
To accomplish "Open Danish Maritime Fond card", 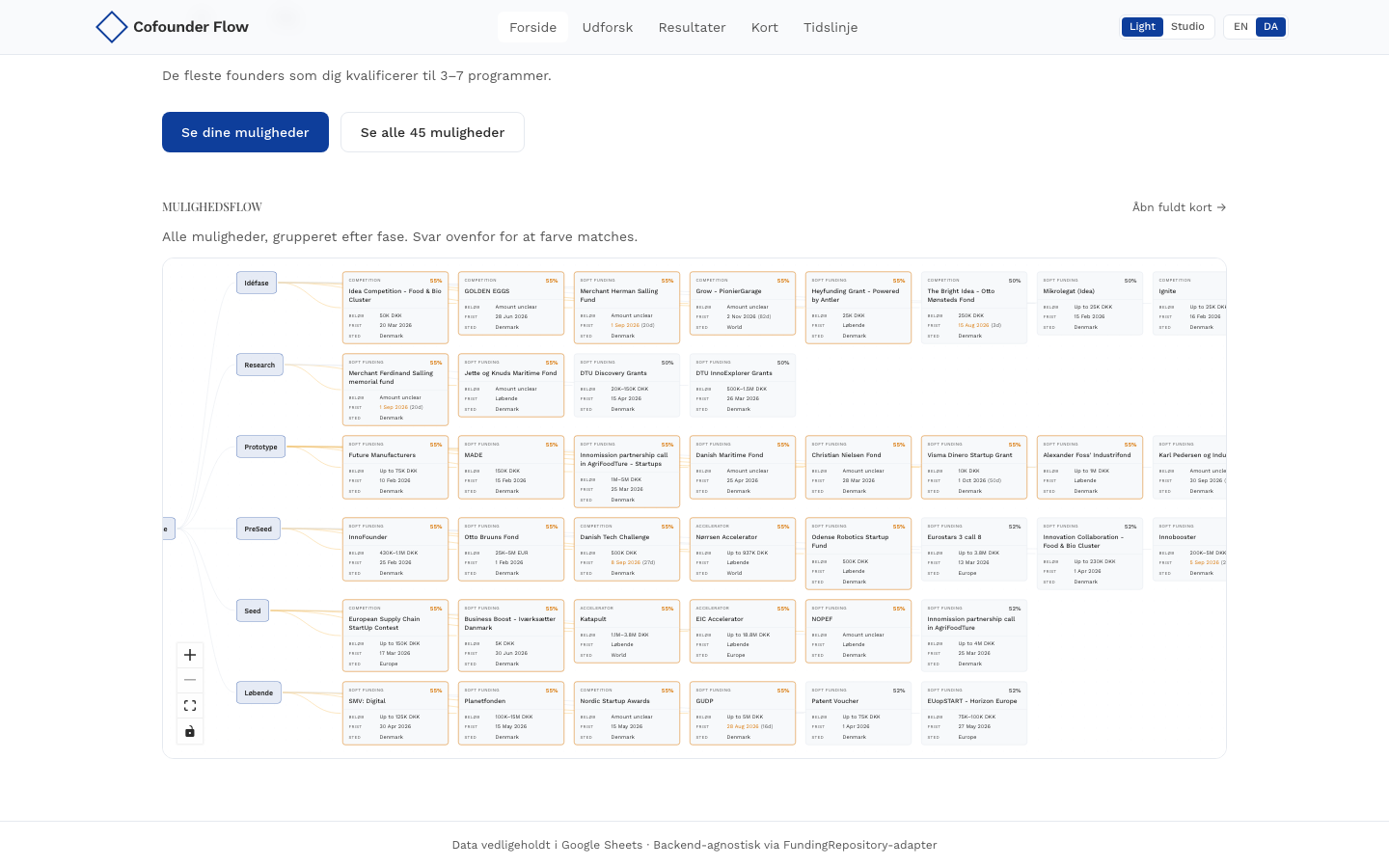I will point(743,468).
